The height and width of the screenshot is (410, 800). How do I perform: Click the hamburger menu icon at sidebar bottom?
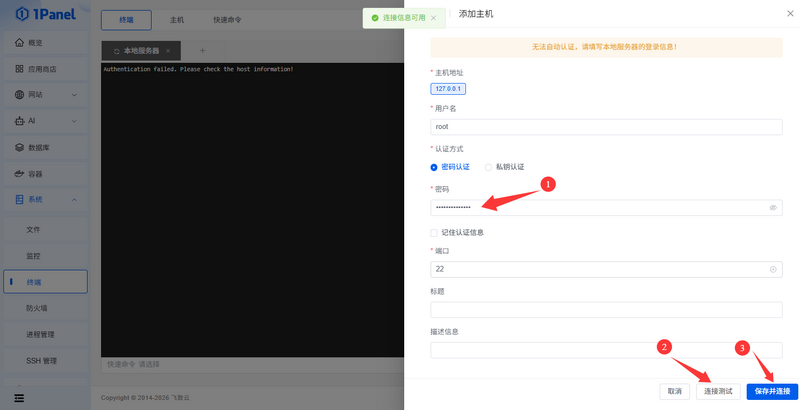pyautogui.click(x=19, y=398)
